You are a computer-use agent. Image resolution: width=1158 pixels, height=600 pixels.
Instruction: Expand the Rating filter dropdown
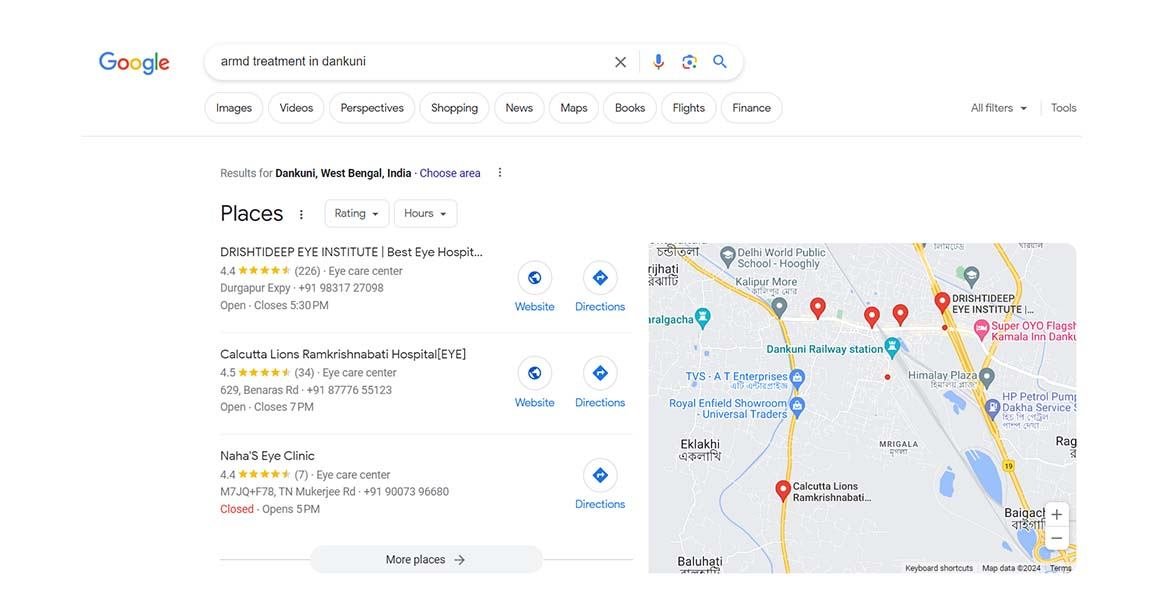(357, 214)
